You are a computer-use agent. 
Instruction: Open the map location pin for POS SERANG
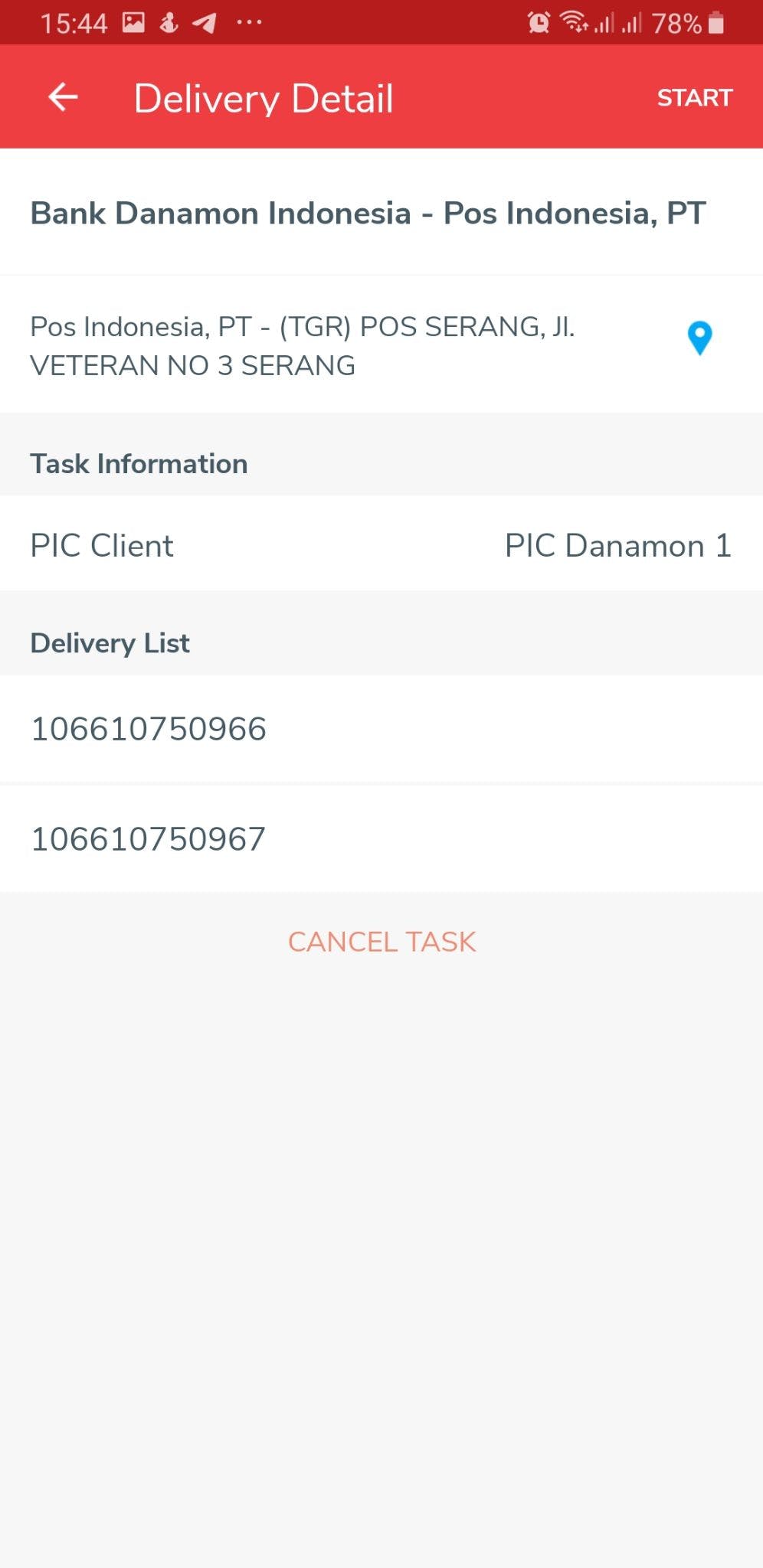coord(699,338)
